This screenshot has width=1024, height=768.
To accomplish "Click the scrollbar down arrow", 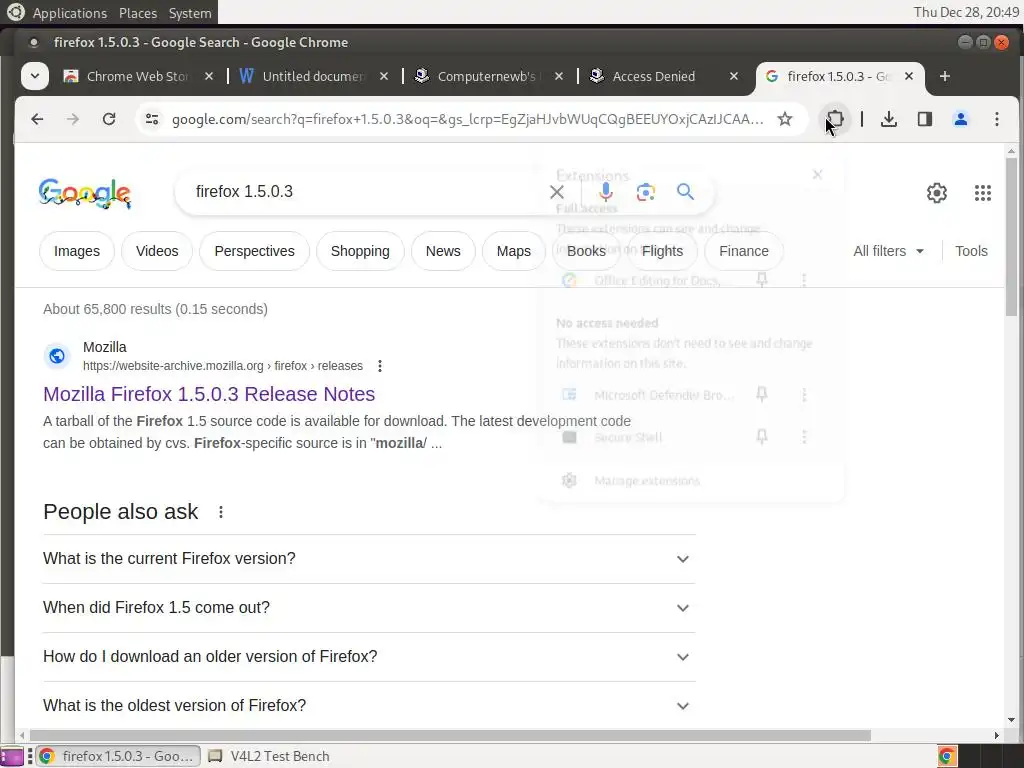I will click(1012, 720).
